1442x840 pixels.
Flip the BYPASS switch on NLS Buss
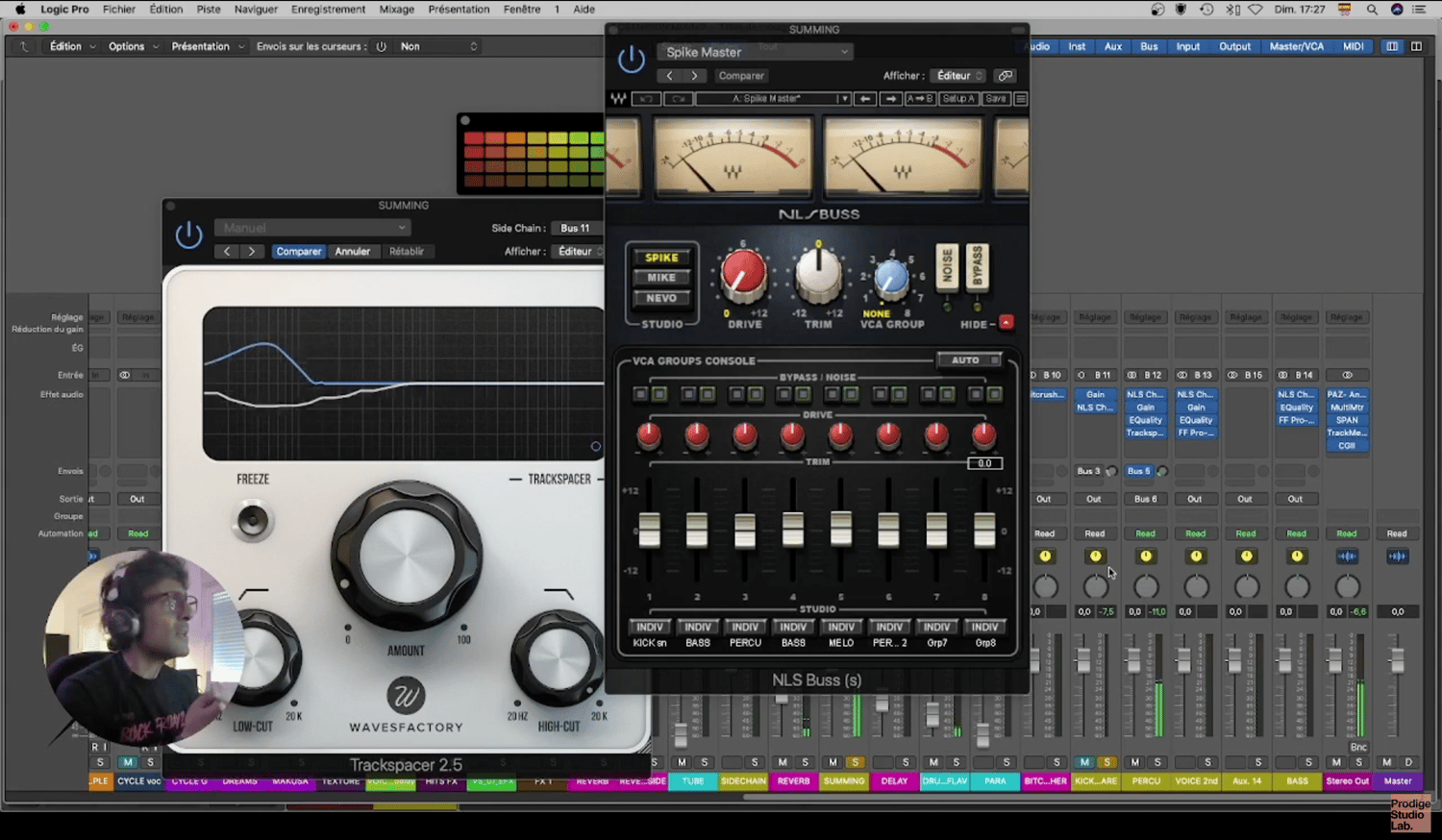[x=977, y=266]
